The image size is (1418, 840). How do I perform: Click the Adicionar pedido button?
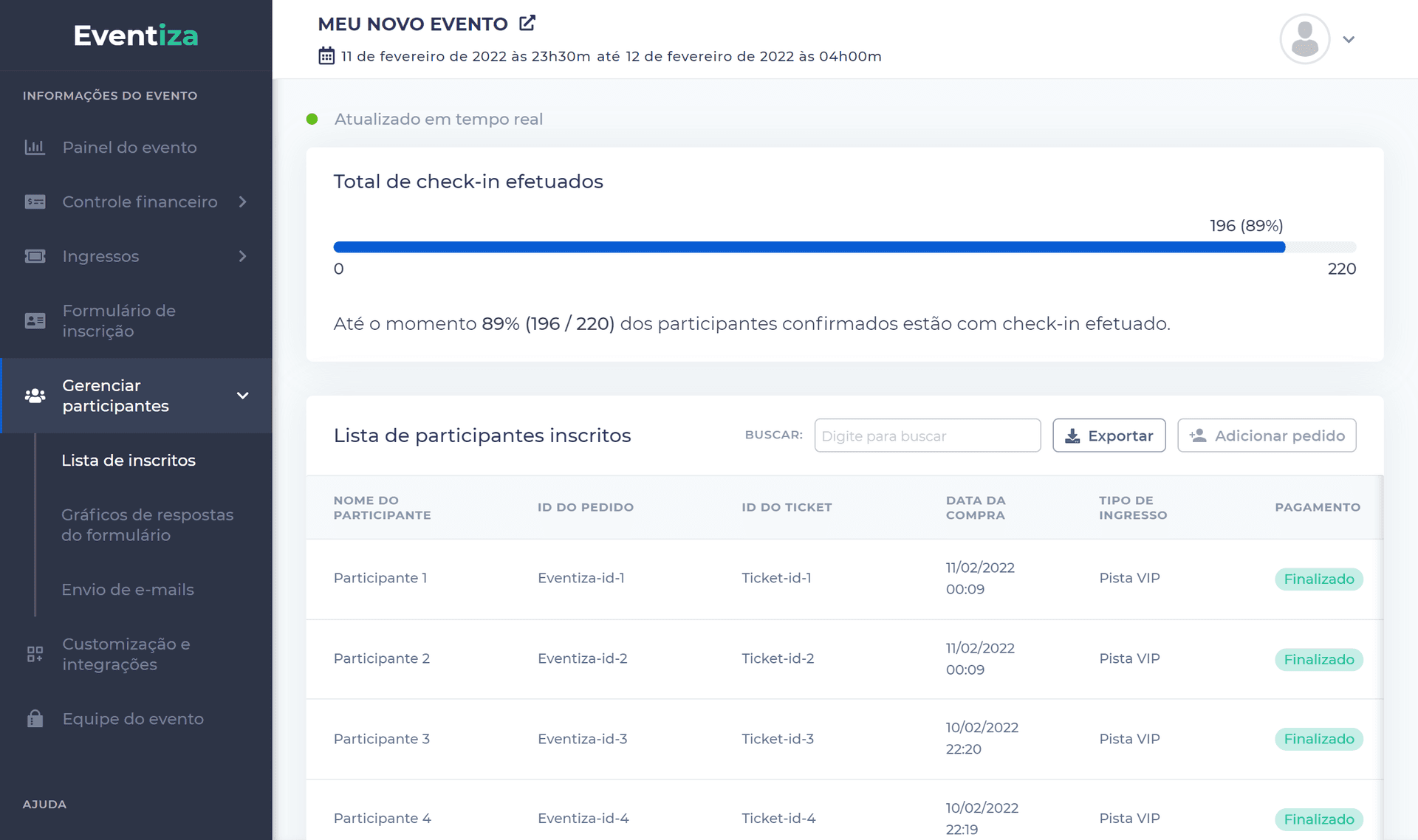(1266, 436)
